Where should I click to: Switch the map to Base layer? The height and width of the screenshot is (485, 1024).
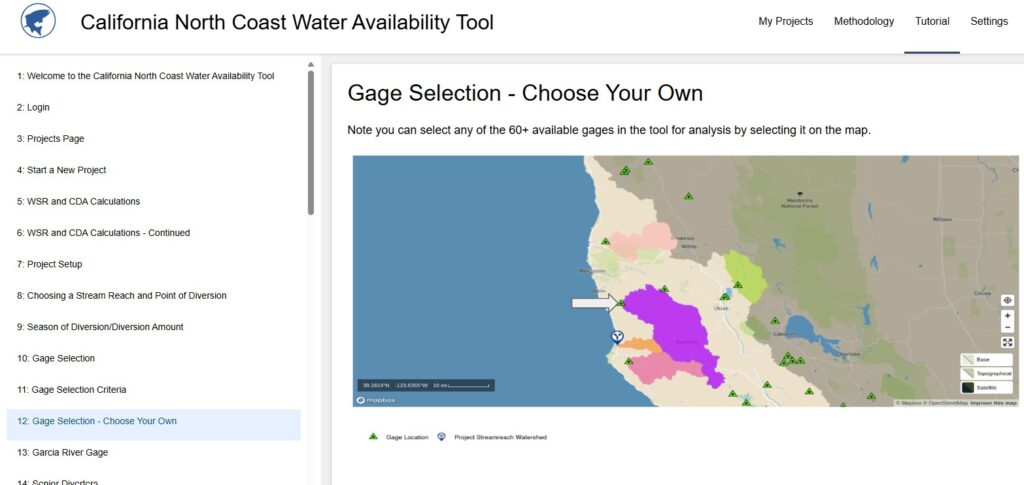pos(986,359)
